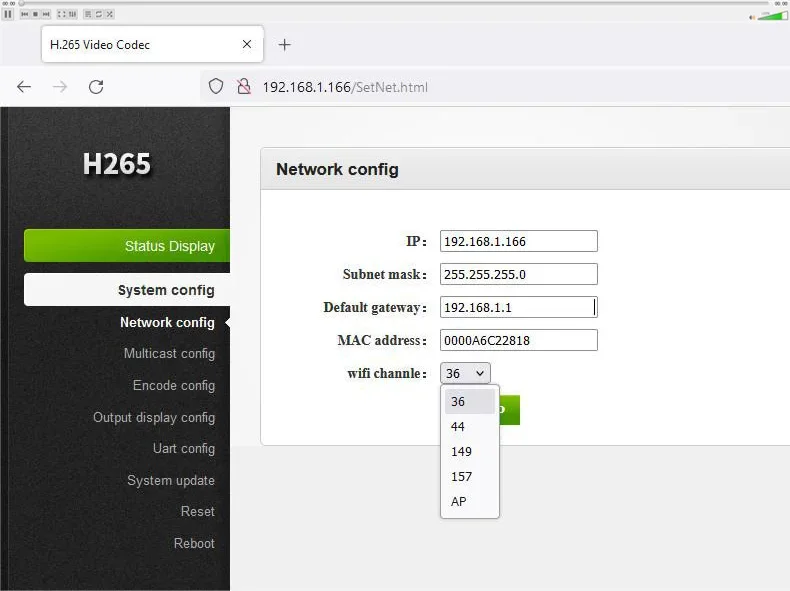Click the pause button in the player
Screen dimensions: 790x591
(8, 14)
